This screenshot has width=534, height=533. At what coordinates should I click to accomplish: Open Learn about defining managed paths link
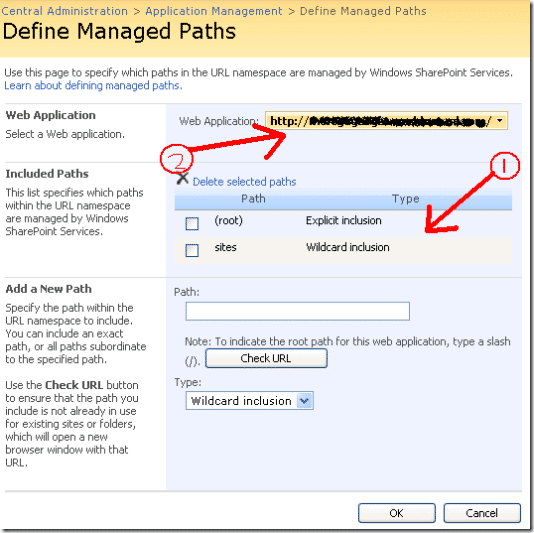click(x=93, y=85)
